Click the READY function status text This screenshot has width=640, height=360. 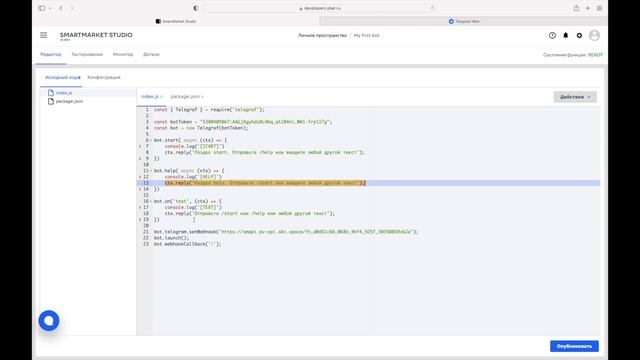coord(595,55)
